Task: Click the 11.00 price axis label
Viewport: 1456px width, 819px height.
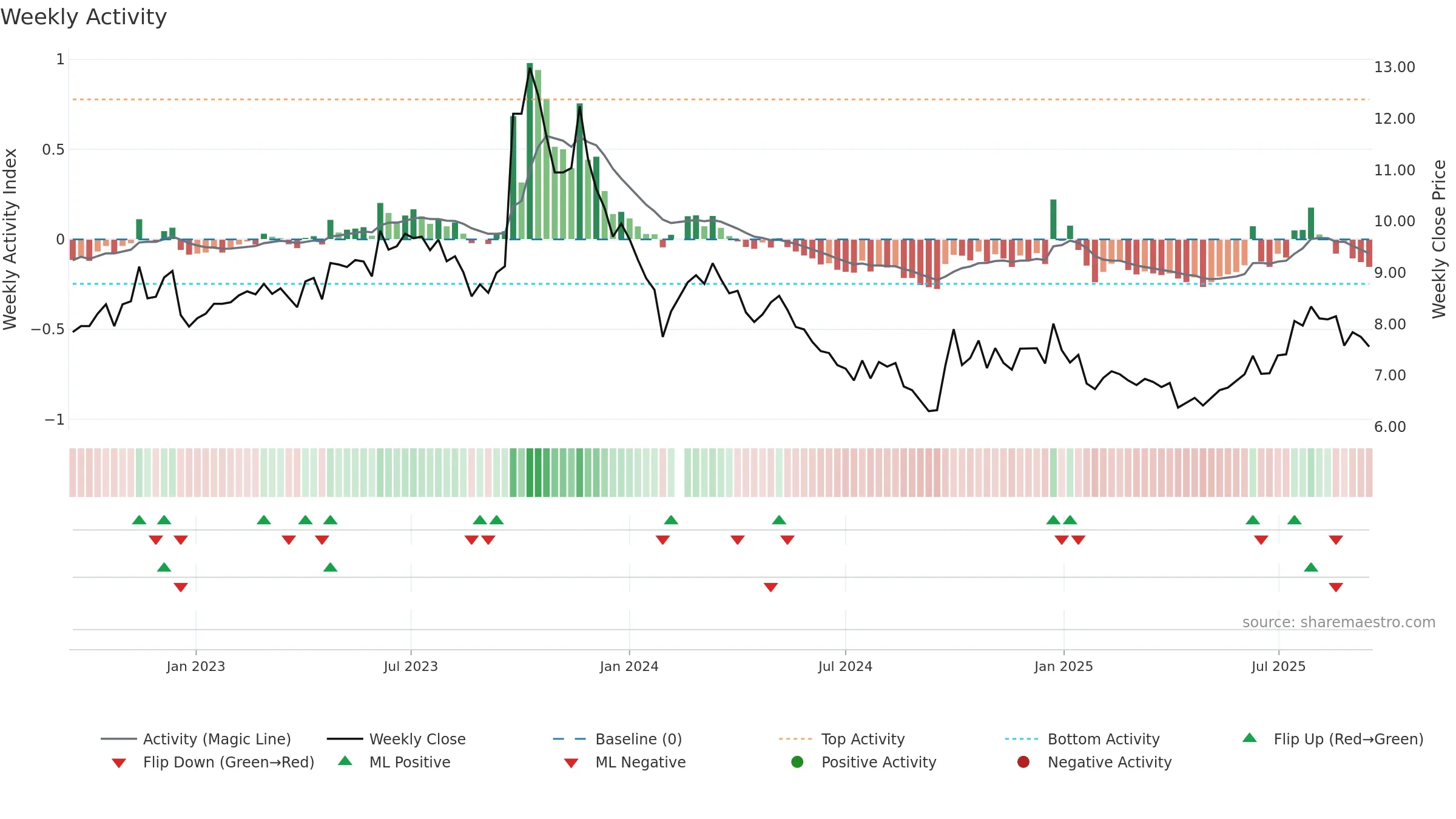Action: (1394, 170)
